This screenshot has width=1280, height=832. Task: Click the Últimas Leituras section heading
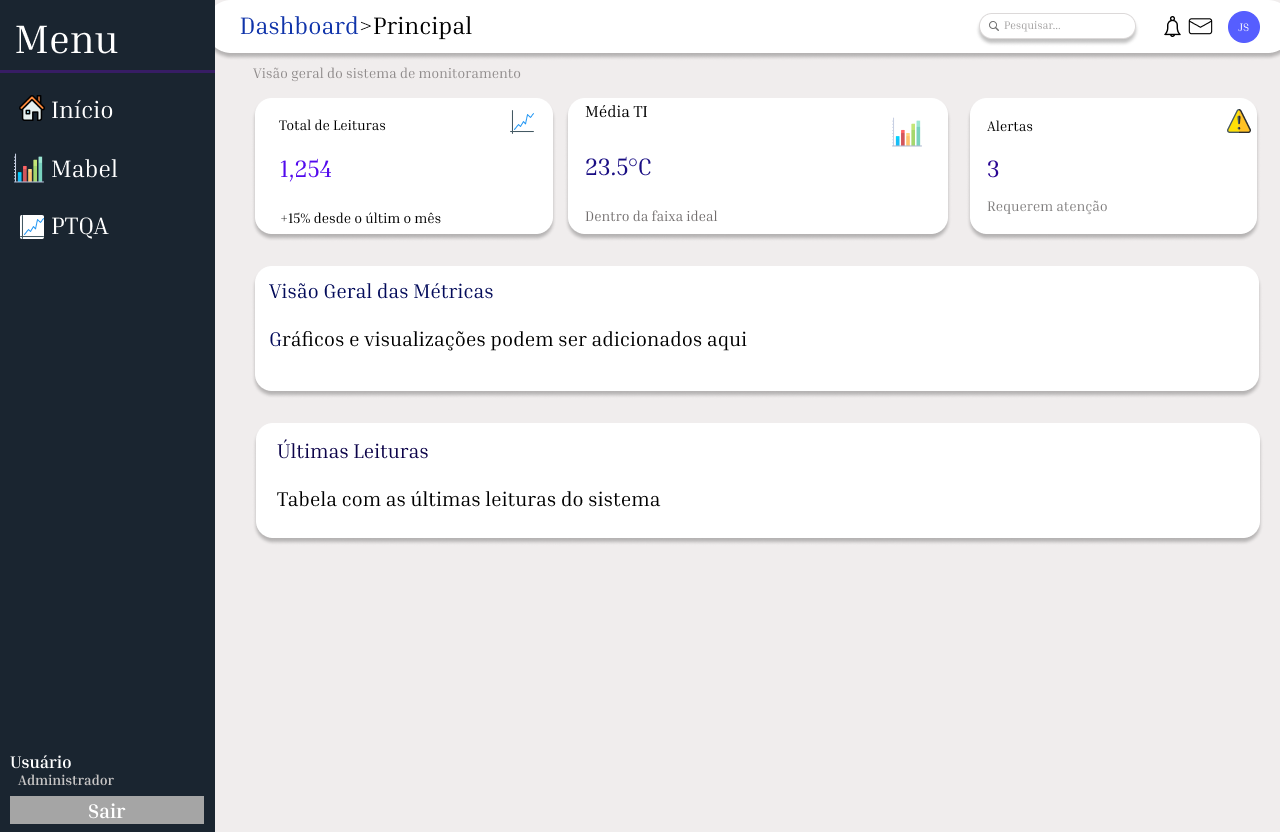tap(352, 451)
